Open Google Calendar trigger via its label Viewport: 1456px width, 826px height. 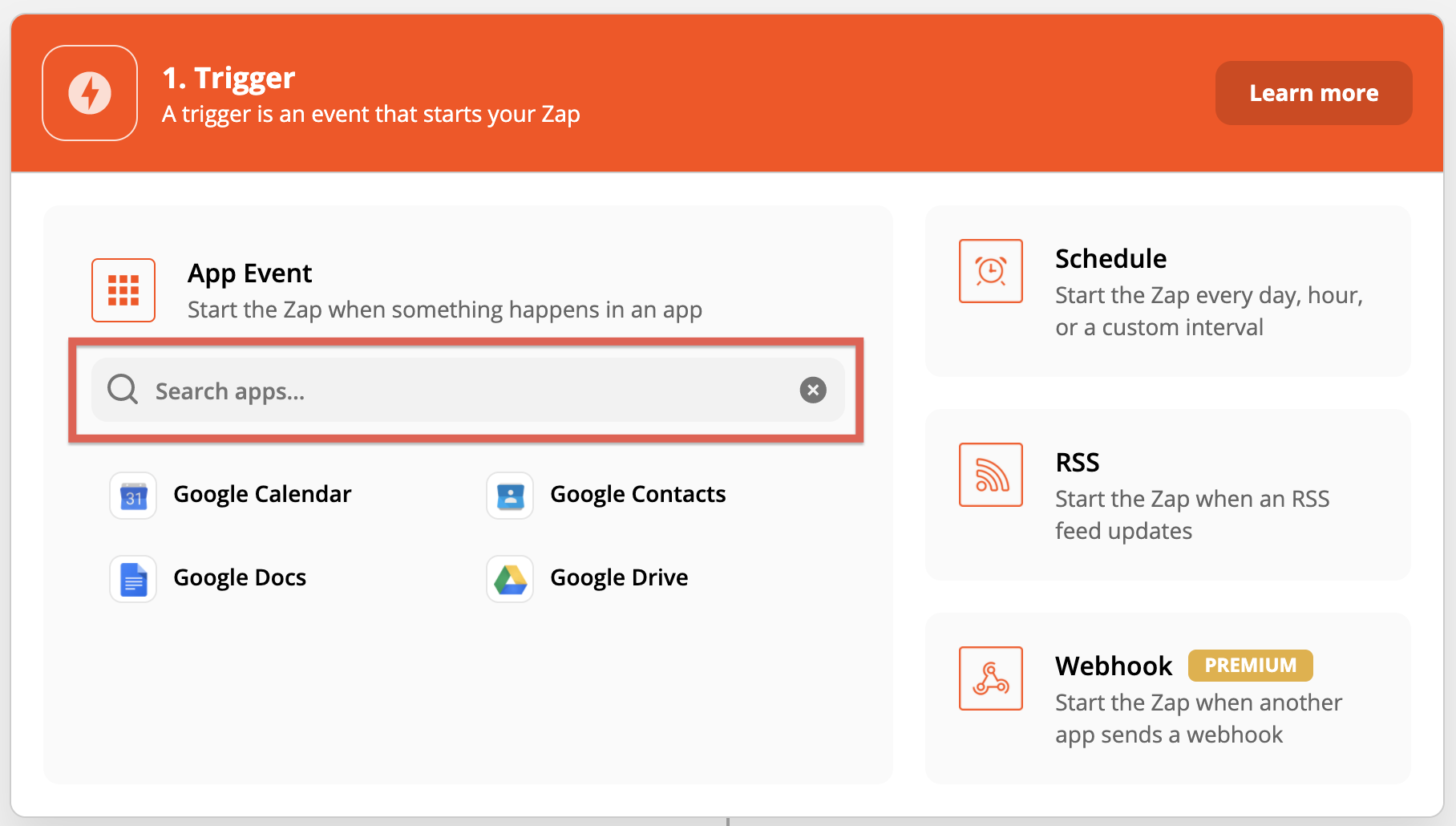click(262, 494)
